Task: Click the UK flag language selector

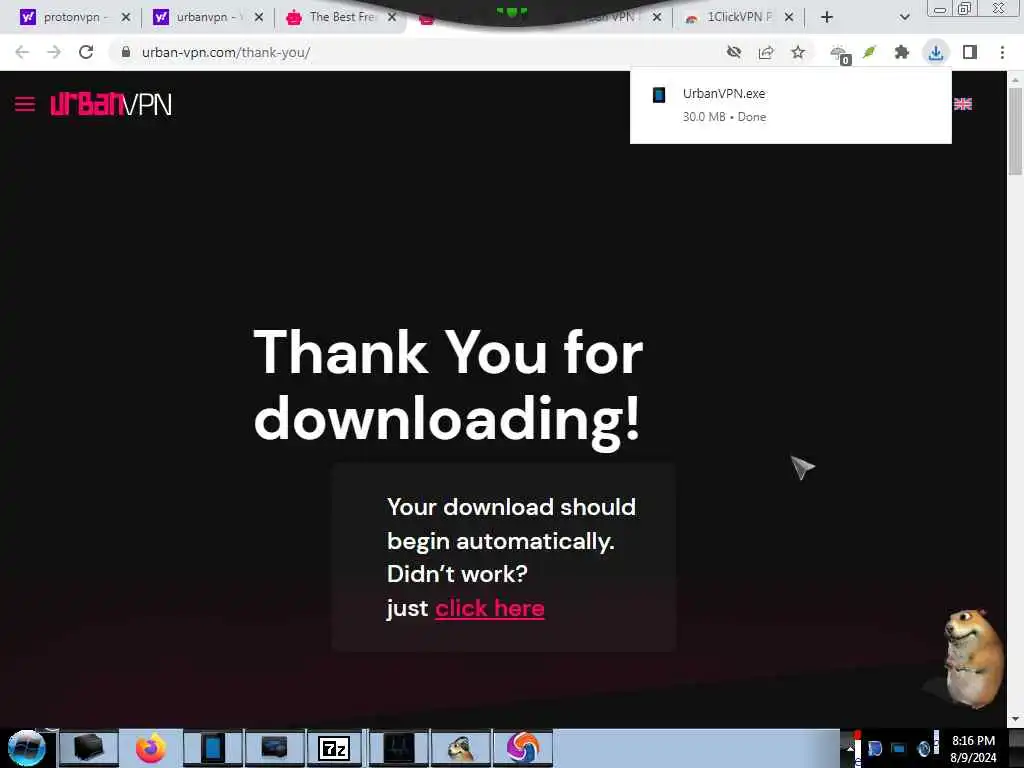Action: tap(963, 104)
